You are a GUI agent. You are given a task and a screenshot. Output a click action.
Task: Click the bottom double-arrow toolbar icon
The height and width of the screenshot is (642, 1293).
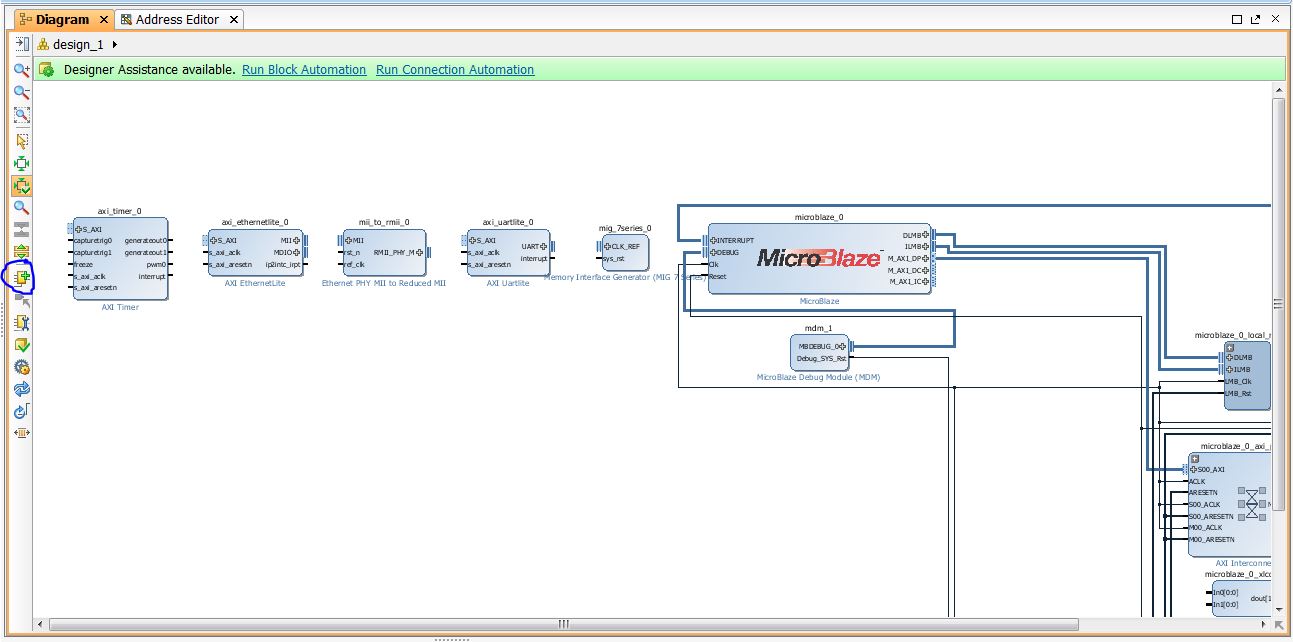point(21,433)
